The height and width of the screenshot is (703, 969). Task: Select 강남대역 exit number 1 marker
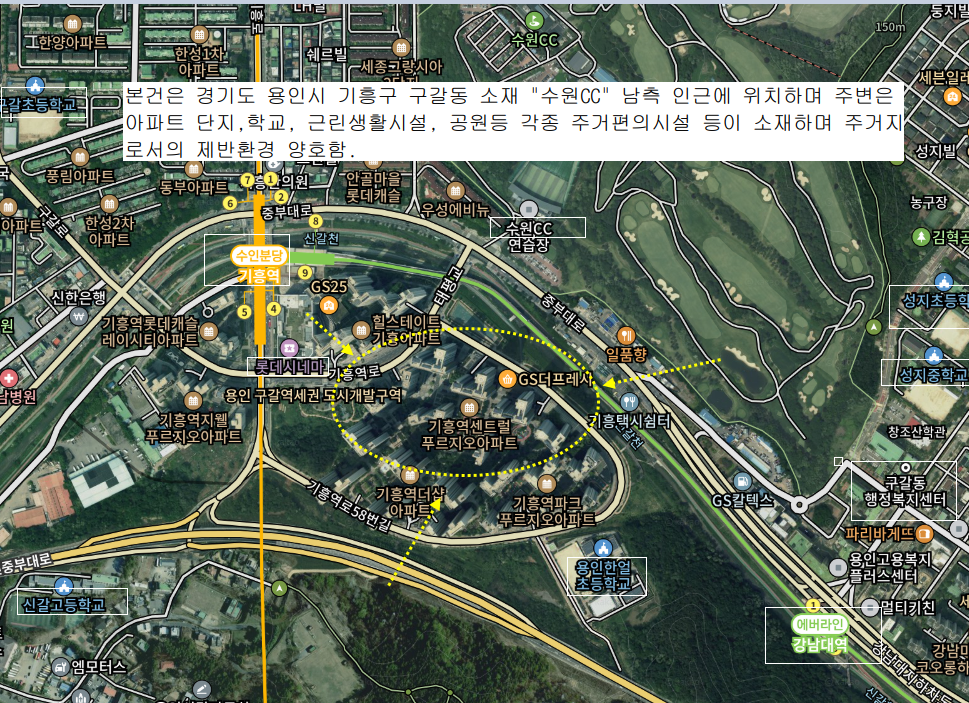(813, 605)
